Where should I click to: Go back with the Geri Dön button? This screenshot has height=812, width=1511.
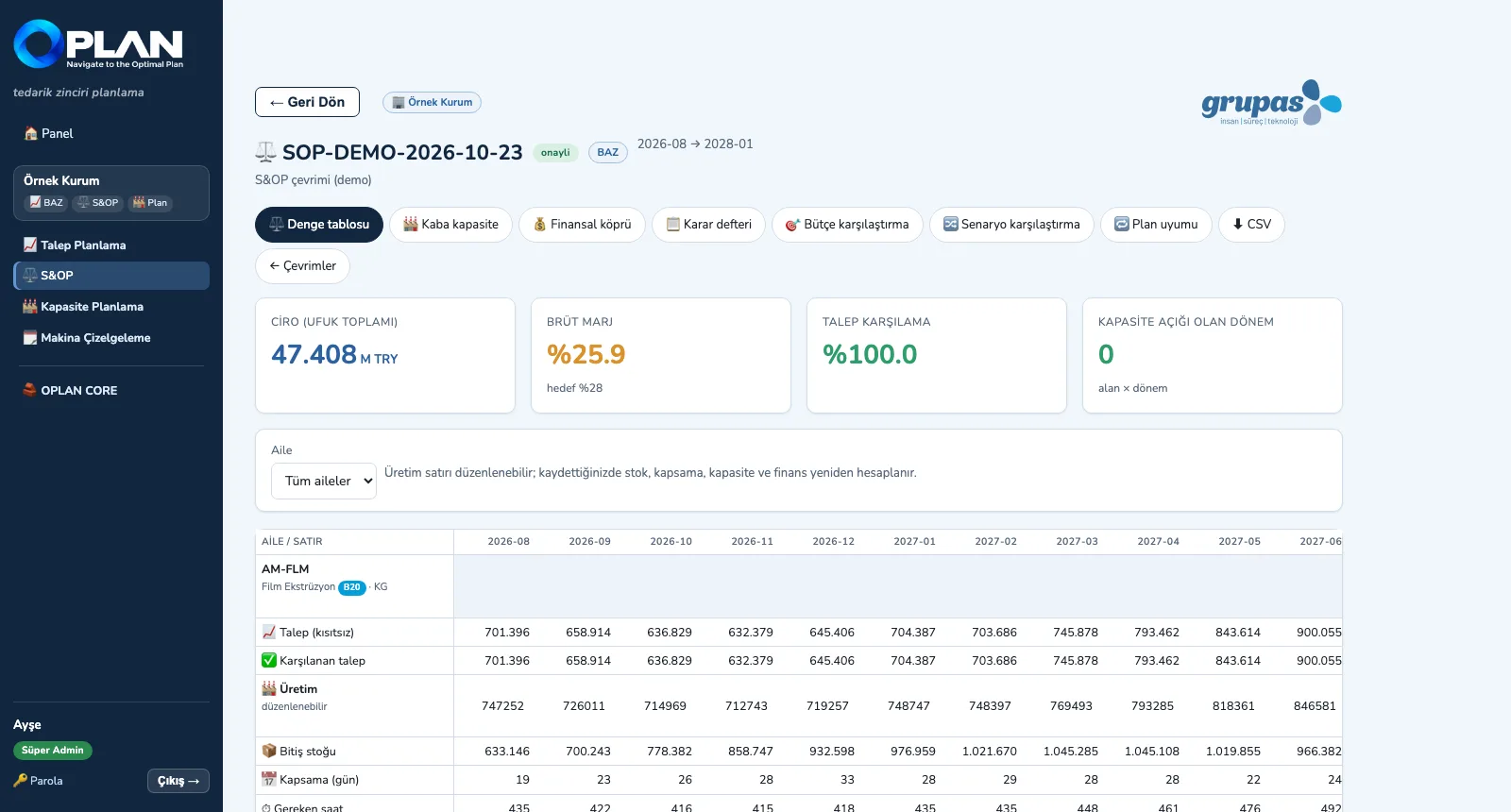pyautogui.click(x=307, y=102)
